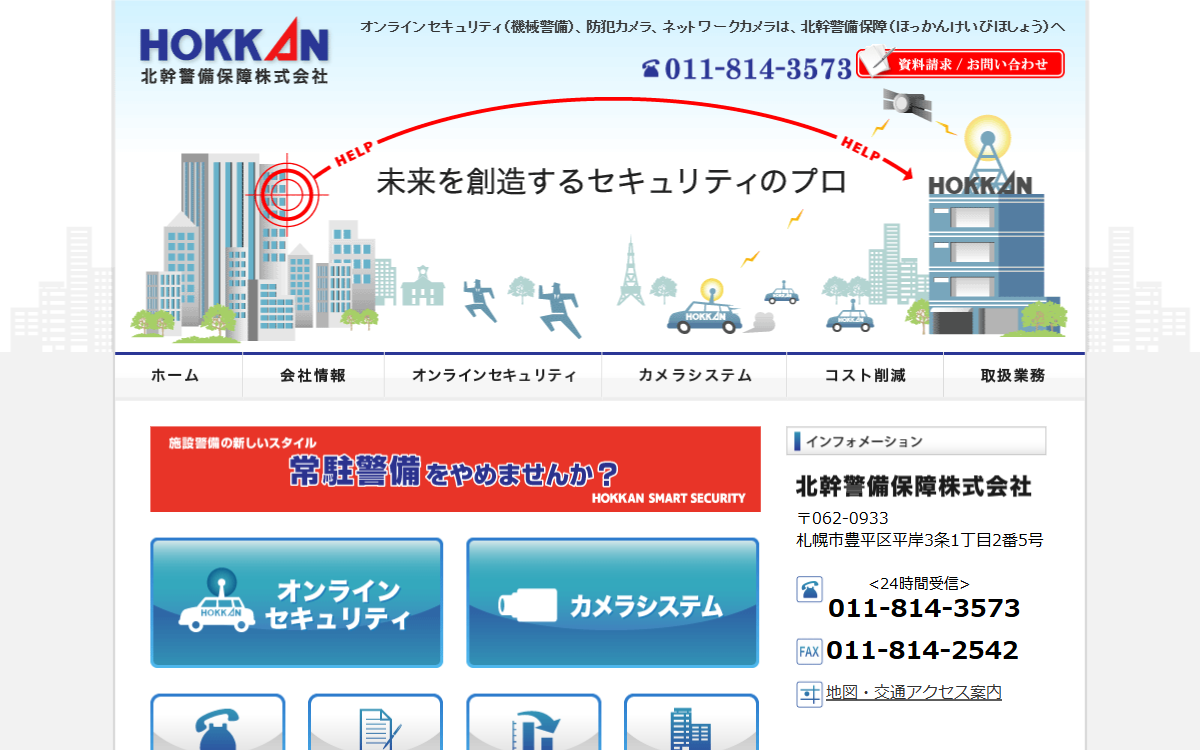Click the 未来を創造するセキュリティのプロ headline
1200x750 pixels.
[612, 181]
